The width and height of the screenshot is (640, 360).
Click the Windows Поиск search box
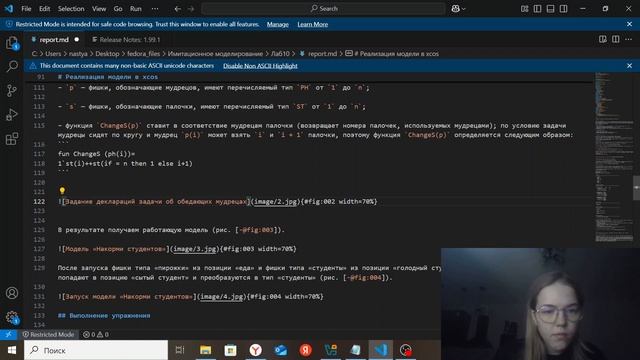pos(96,350)
